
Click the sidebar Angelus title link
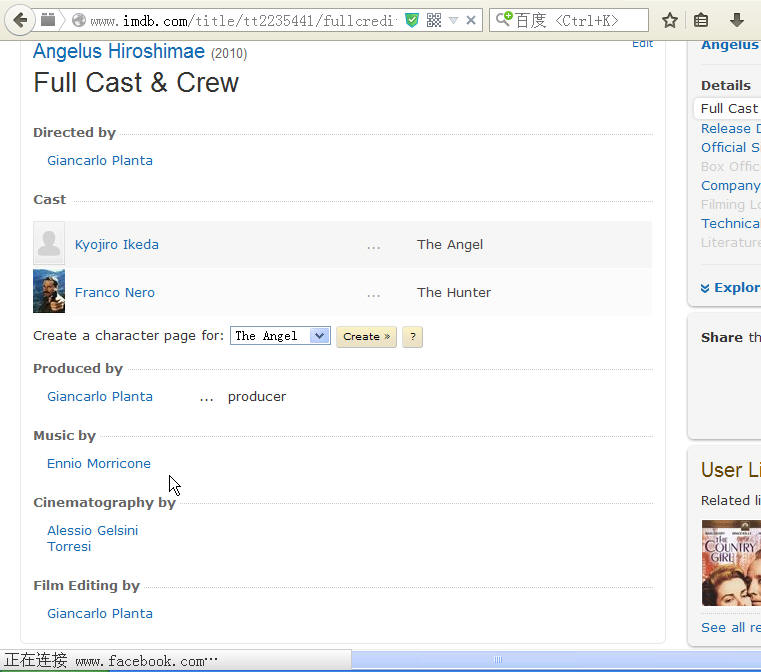tap(730, 45)
